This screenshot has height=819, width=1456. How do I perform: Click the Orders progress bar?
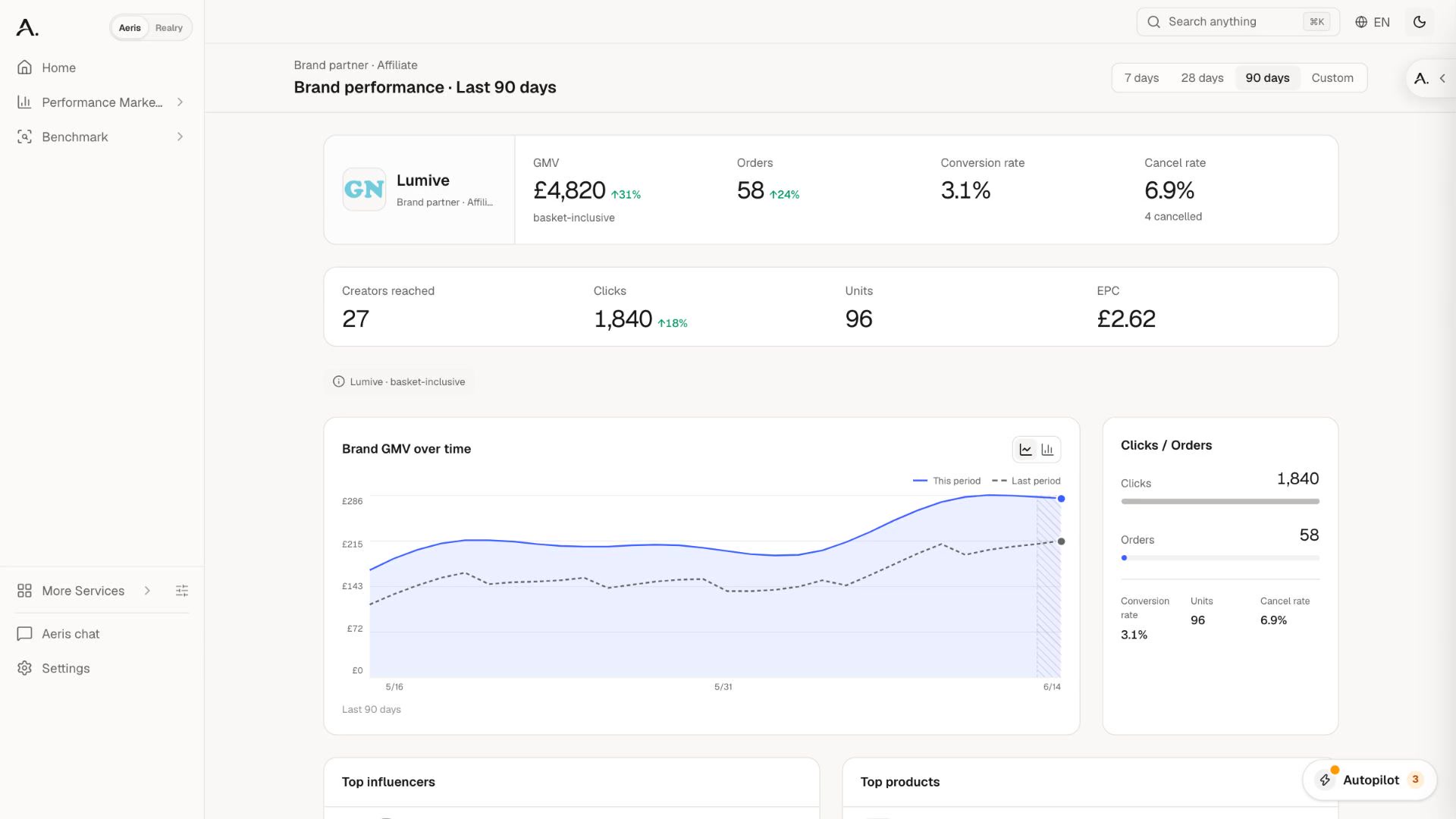[x=1220, y=558]
